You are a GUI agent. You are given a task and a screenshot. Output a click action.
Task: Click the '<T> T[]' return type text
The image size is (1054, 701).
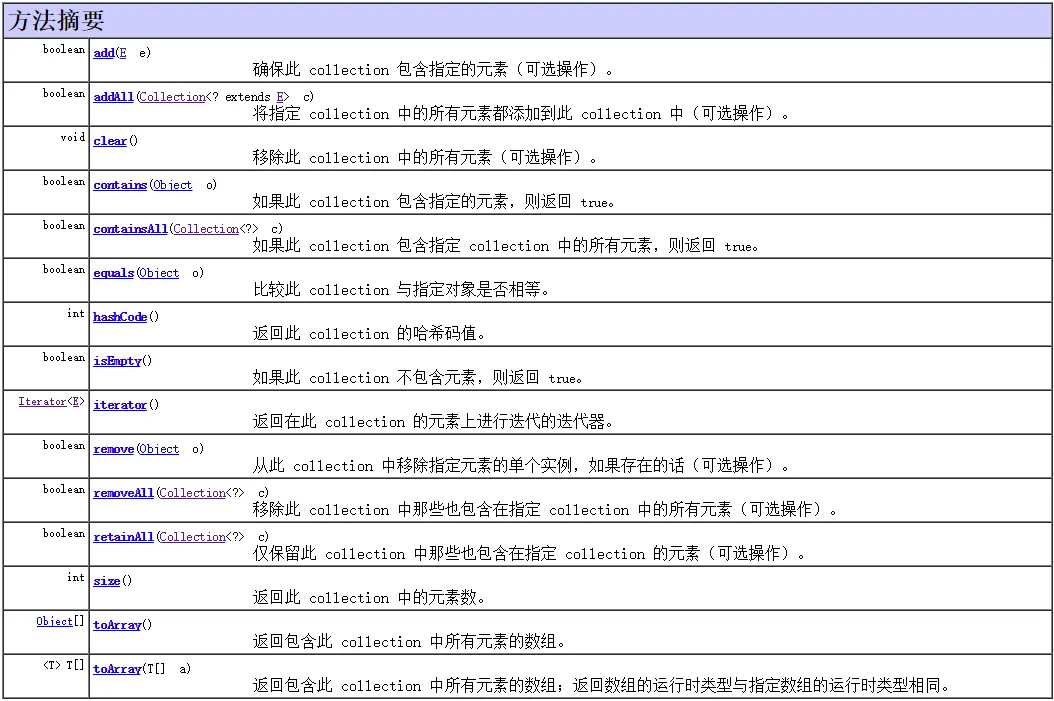click(64, 666)
